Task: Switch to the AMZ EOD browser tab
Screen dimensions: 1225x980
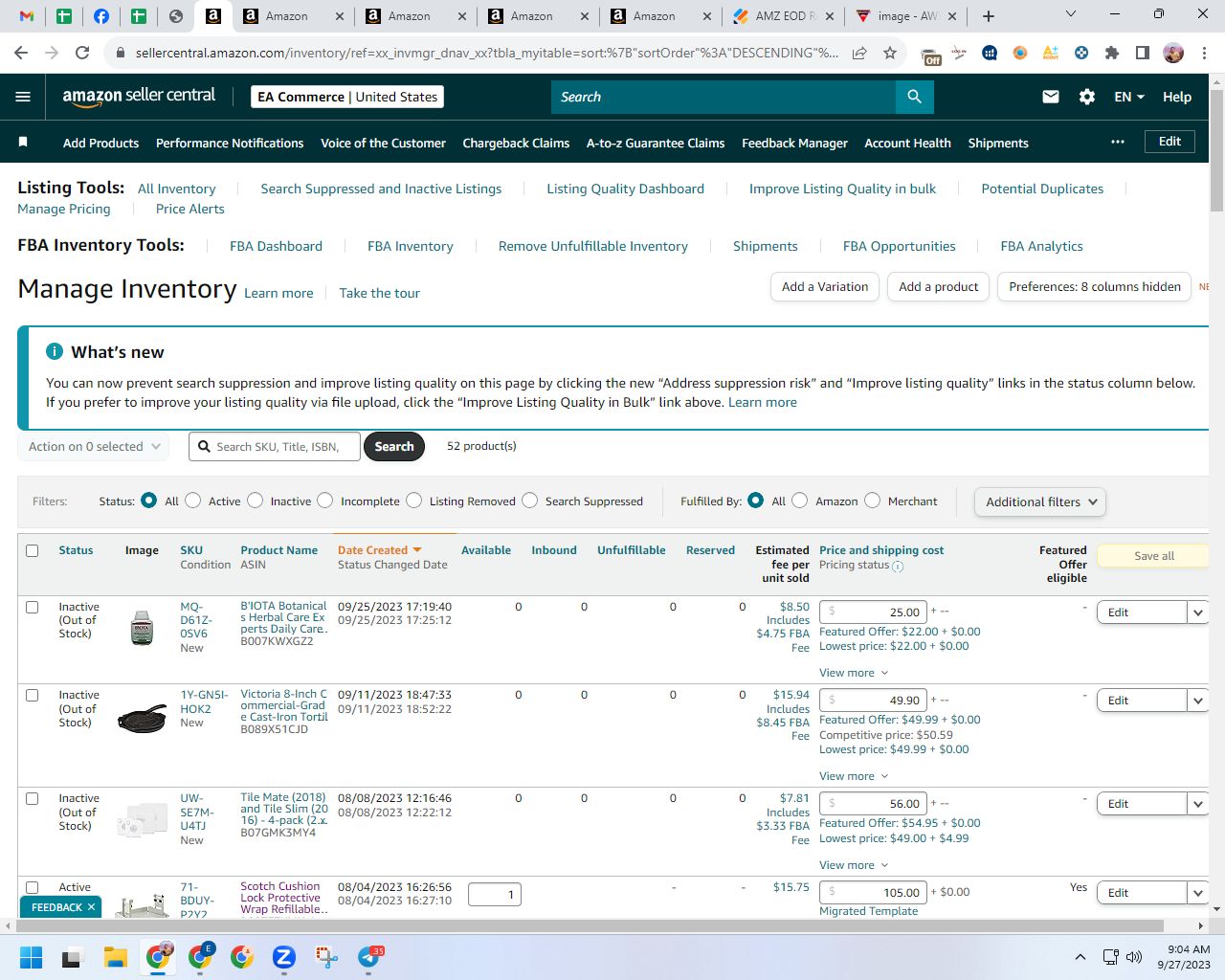Action: 783,16
